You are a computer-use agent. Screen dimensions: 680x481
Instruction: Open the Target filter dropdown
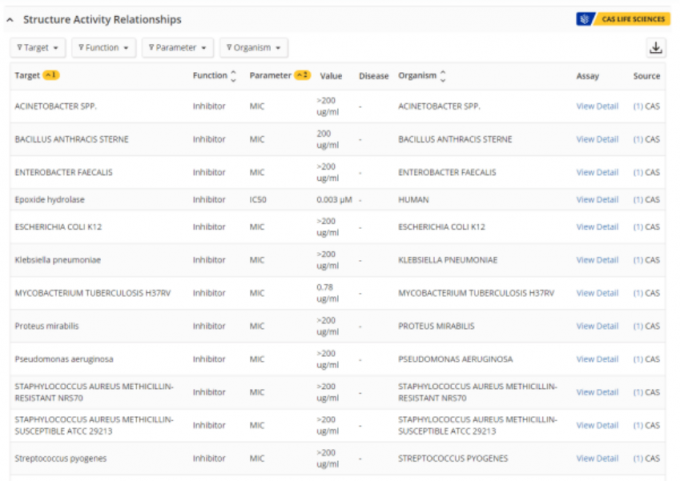40,48
